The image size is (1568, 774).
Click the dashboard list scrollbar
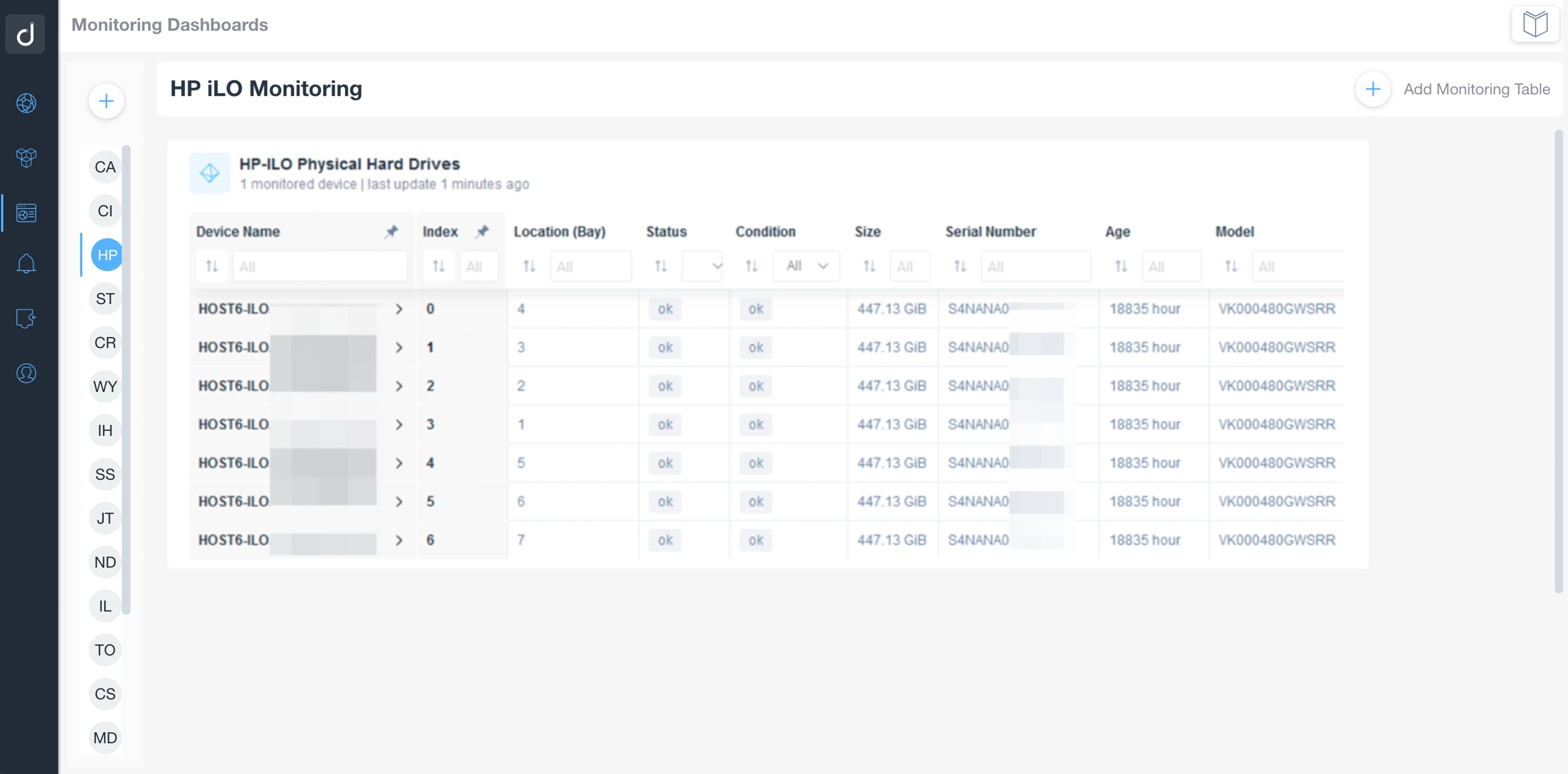coord(126,380)
